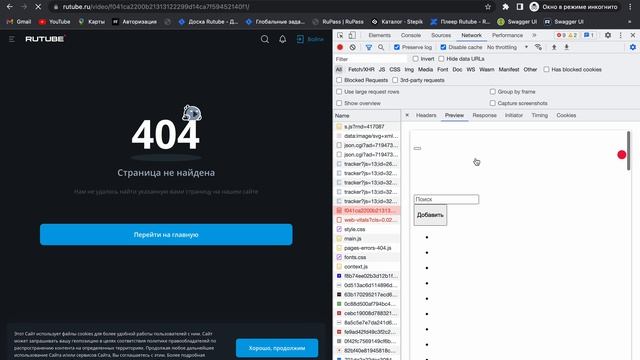Image resolution: width=640 pixels, height=360 pixels.
Task: Toggle network filter funnel icon
Action: pos(369,47)
